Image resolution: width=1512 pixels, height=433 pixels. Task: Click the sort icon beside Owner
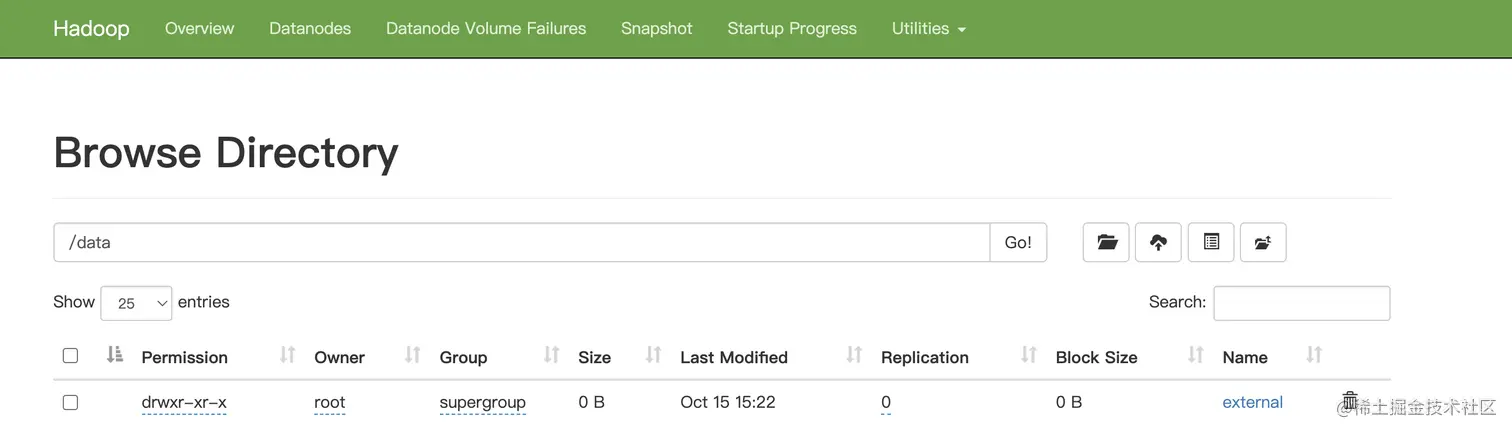click(x=412, y=355)
